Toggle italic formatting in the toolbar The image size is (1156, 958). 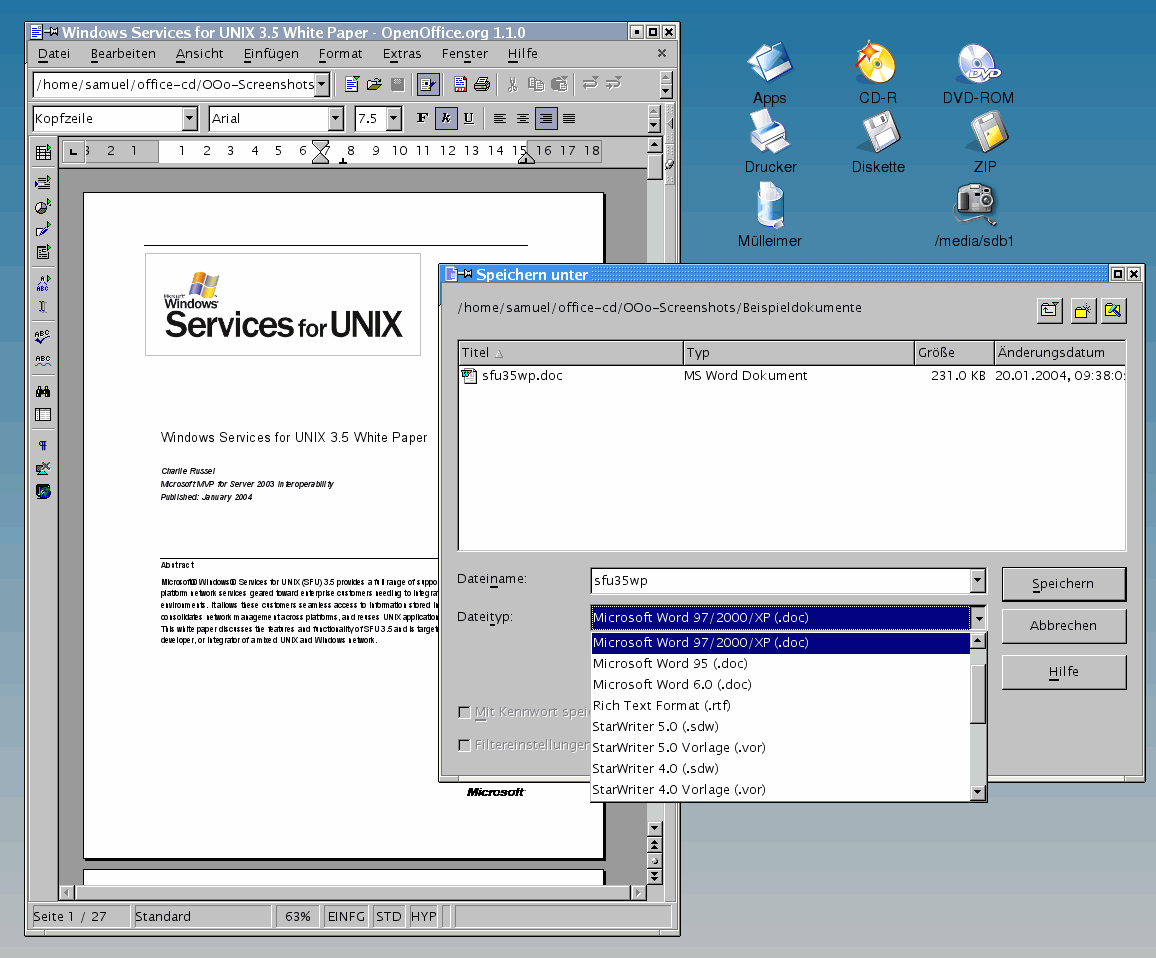point(446,118)
